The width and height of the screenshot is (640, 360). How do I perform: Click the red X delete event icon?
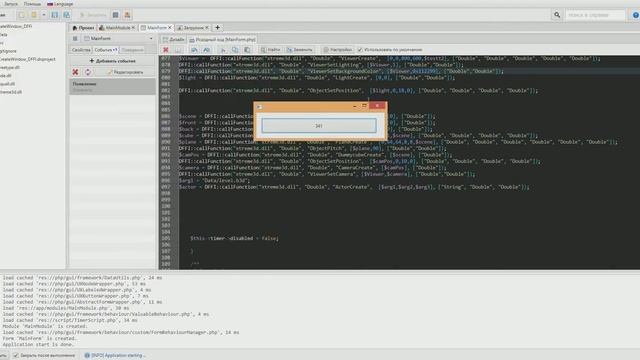click(x=75, y=72)
